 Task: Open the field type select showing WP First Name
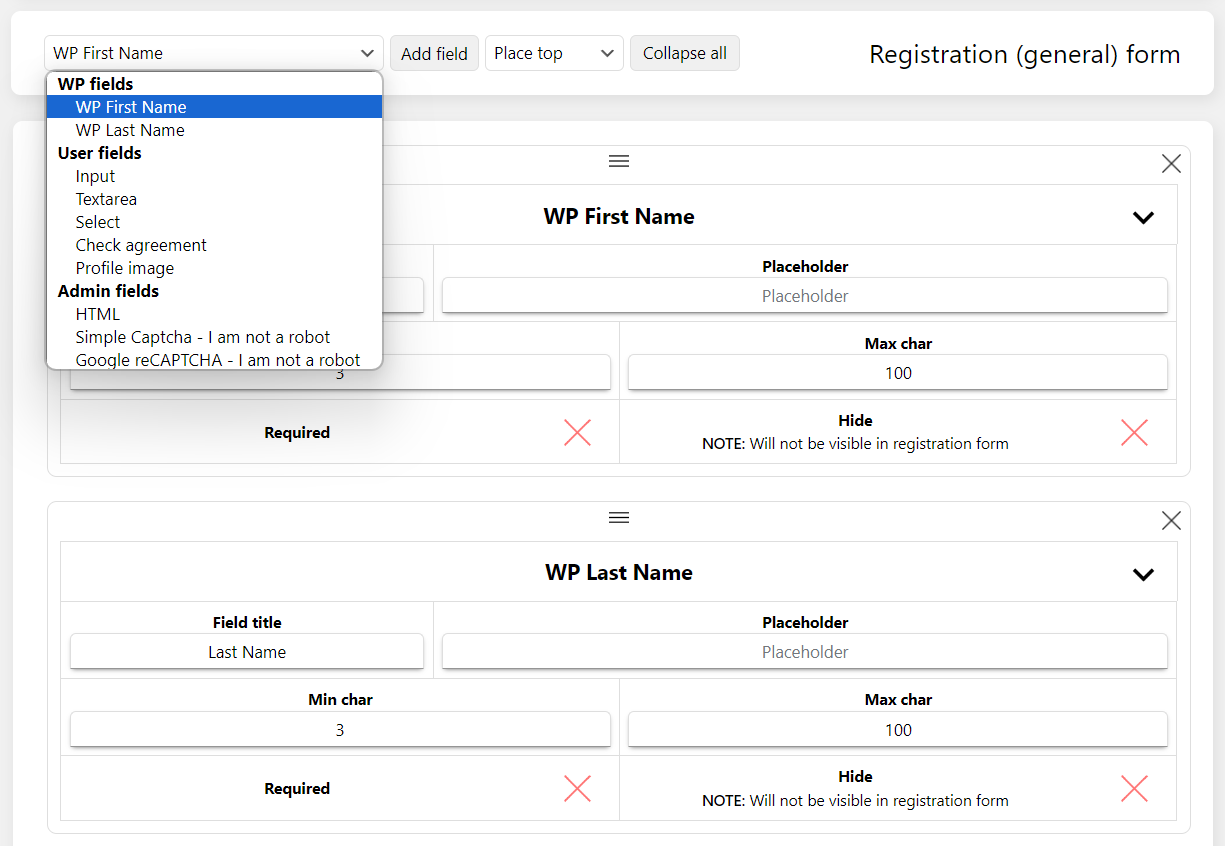(x=214, y=53)
